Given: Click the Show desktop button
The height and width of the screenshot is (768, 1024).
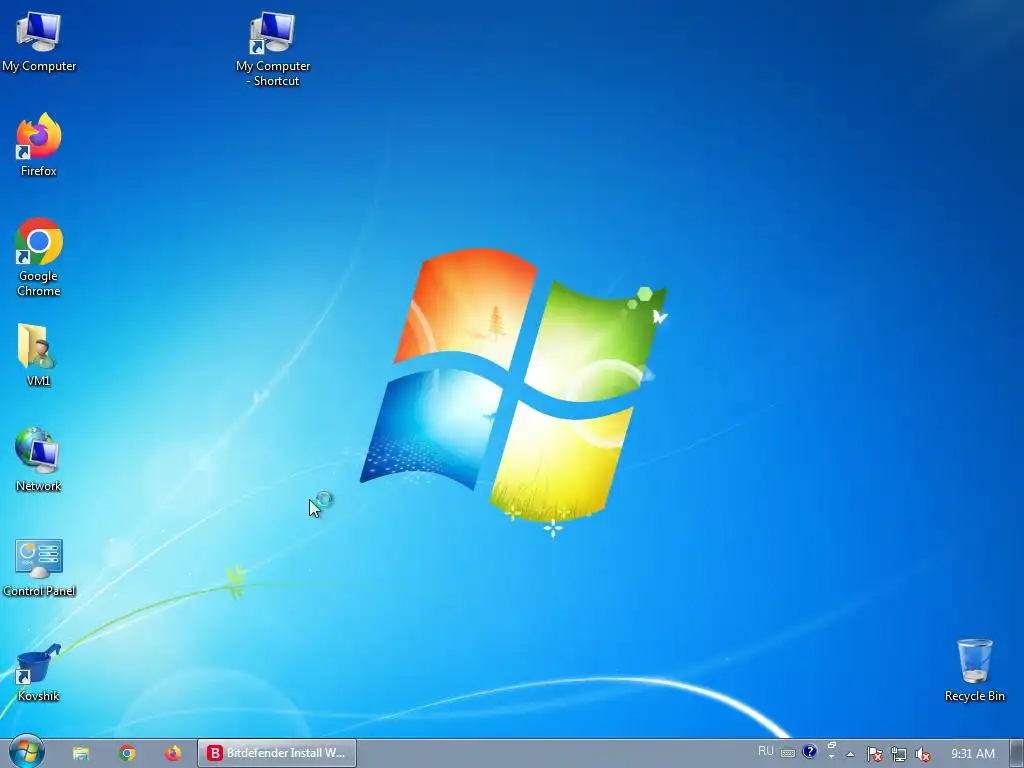Looking at the screenshot, I should coord(1017,754).
